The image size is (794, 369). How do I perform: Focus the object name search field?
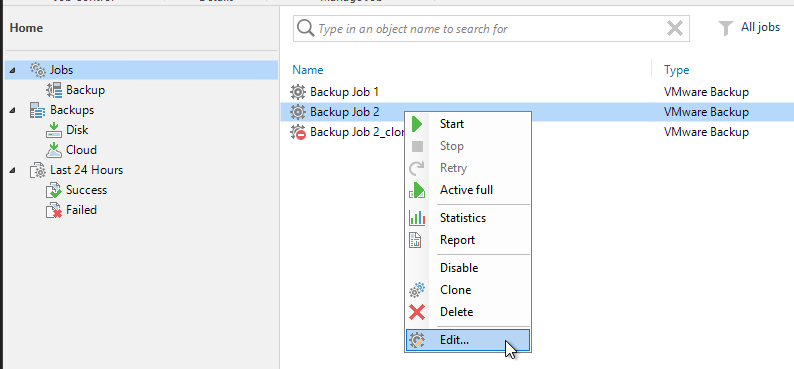(490, 29)
